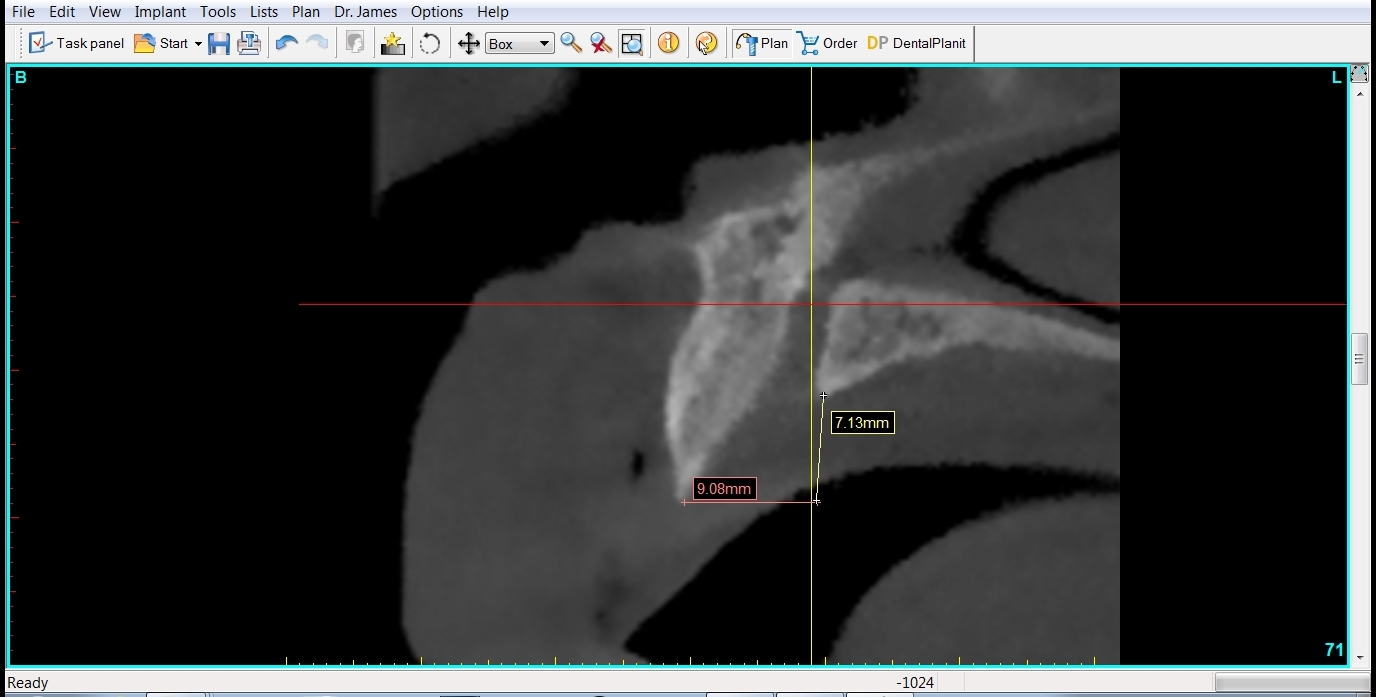
Task: Click the vertical scrollbar slice thumb
Action: [1359, 359]
